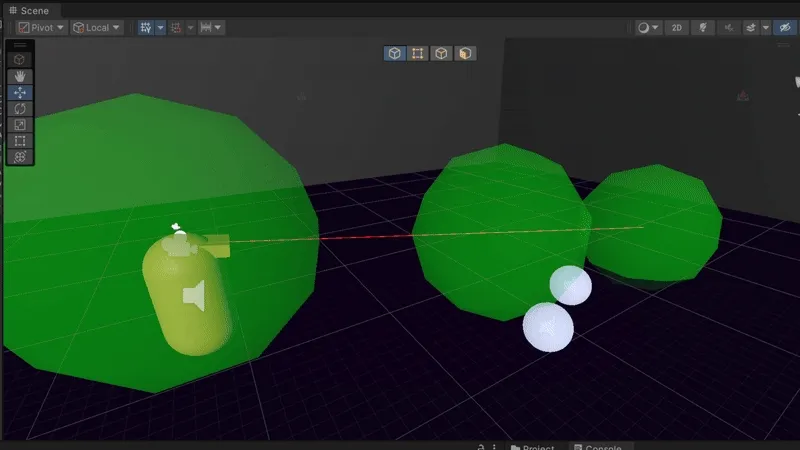
Task: Open the increment snap settings dropdown
Action: coord(211,28)
